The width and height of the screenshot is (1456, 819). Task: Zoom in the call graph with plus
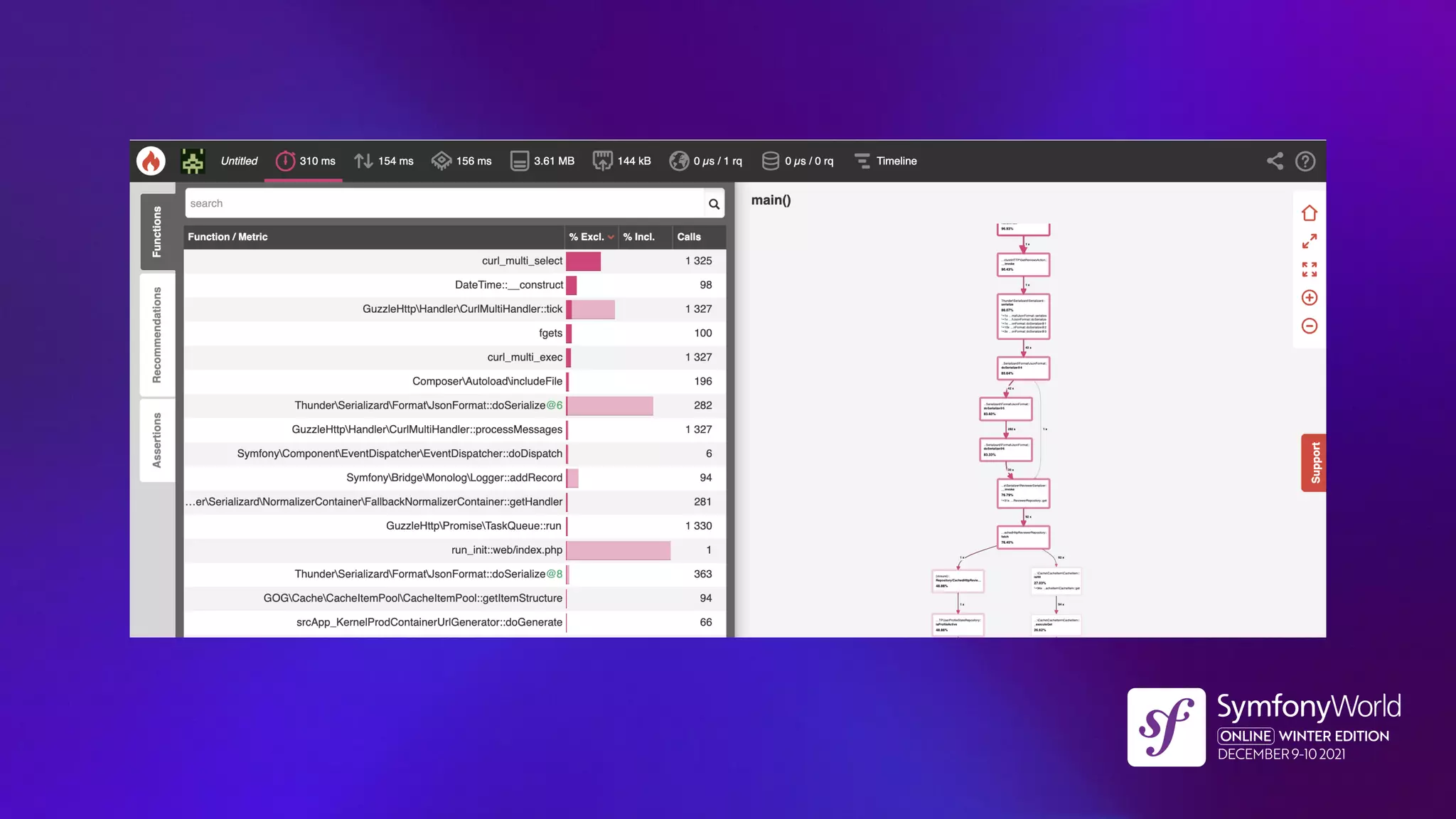(x=1309, y=298)
